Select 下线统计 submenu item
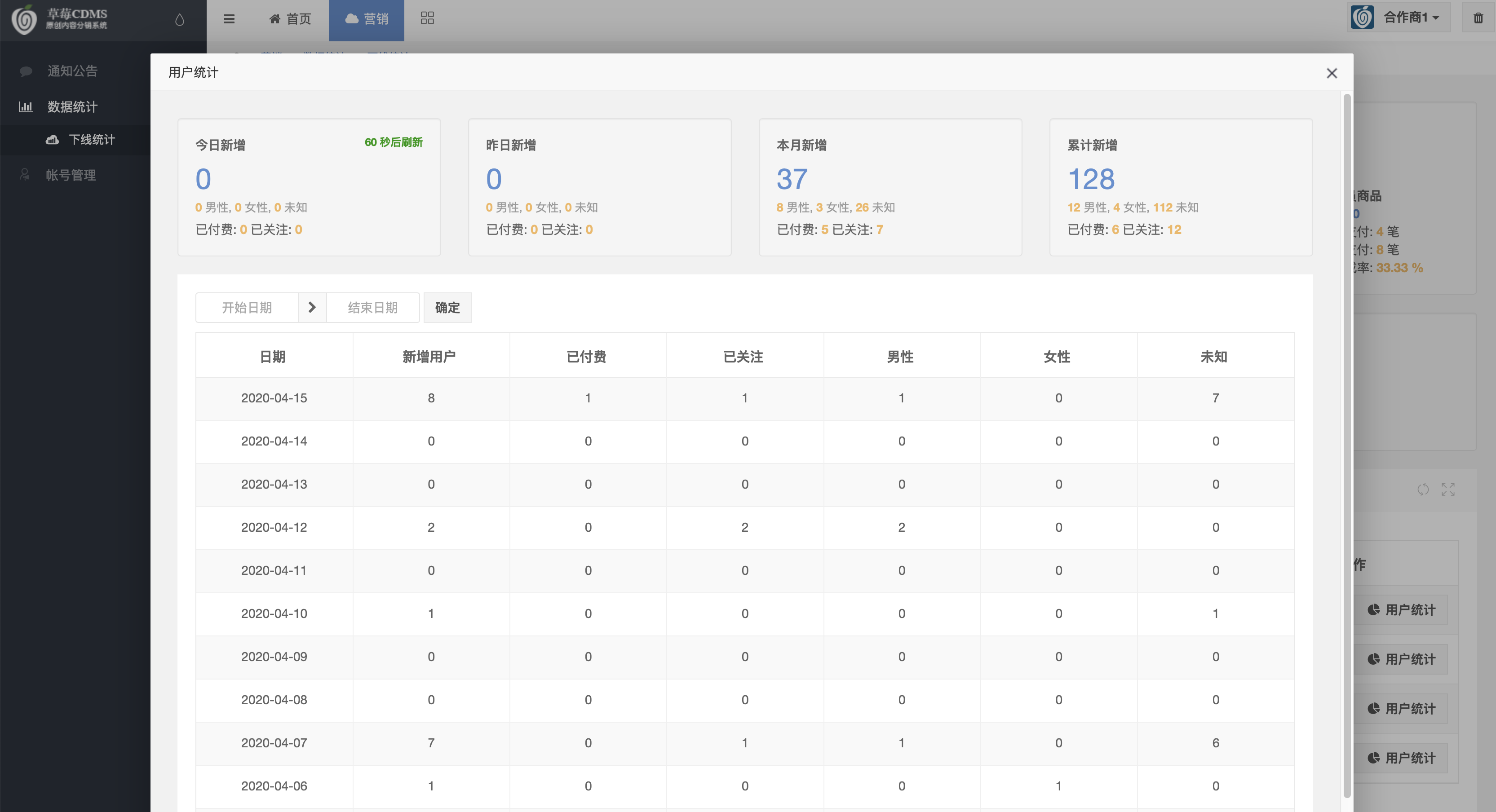 coord(75,140)
